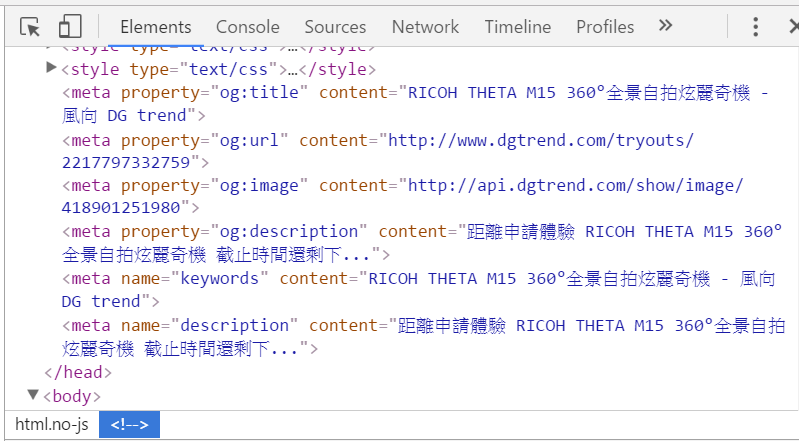Select the Elements tab
The height and width of the screenshot is (441, 799).
click(156, 27)
